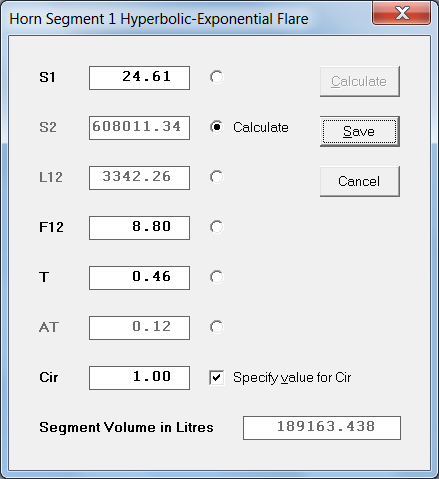Click the 'AT' label
Viewport: 439px width, 479px height.
(x=49, y=327)
